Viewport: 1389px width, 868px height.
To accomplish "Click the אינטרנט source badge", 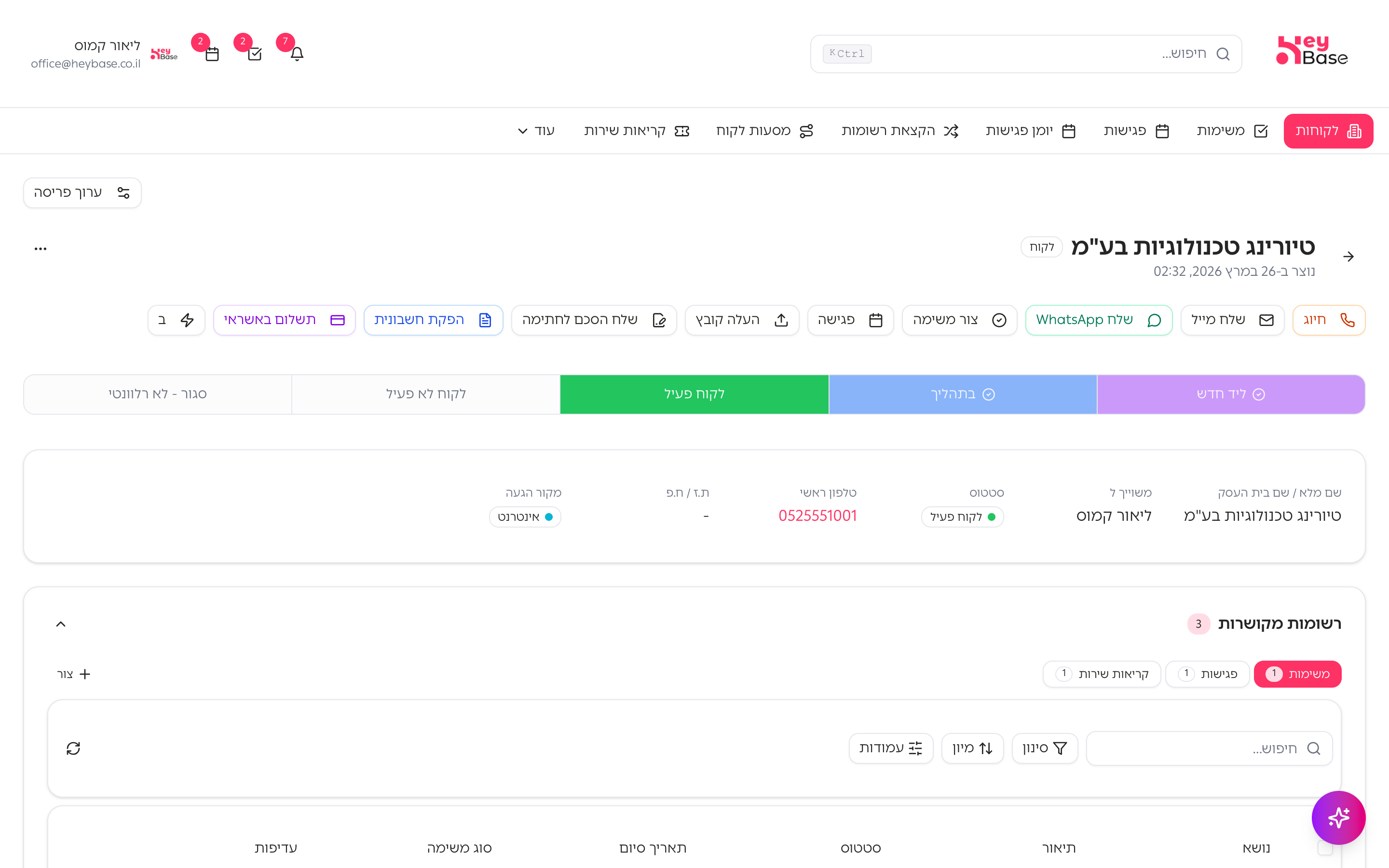I will [525, 516].
